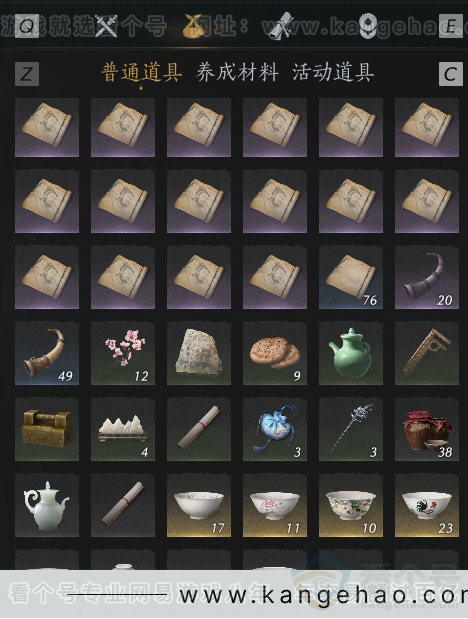This screenshot has height=619, width=468.
Task: Switch to the 普通道具 tab
Action: 142,73
